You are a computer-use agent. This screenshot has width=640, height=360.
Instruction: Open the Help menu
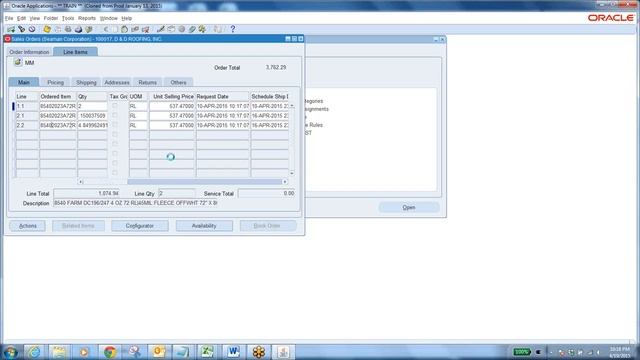pyautogui.click(x=127, y=18)
